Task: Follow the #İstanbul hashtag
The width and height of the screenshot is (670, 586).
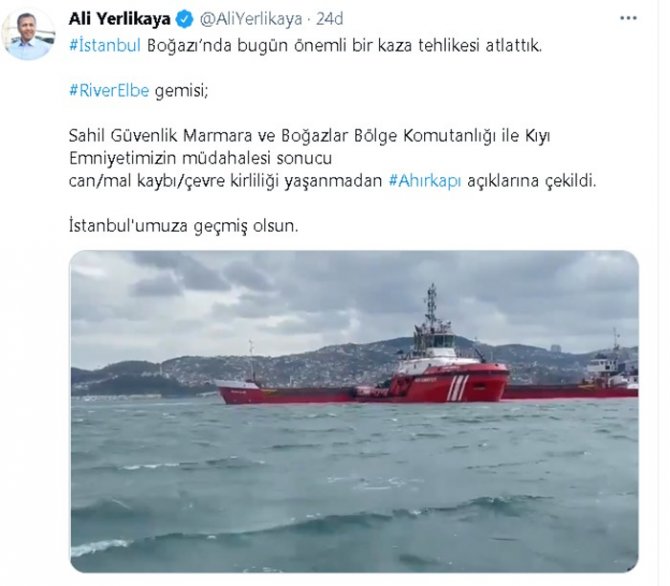Action: tap(105, 45)
